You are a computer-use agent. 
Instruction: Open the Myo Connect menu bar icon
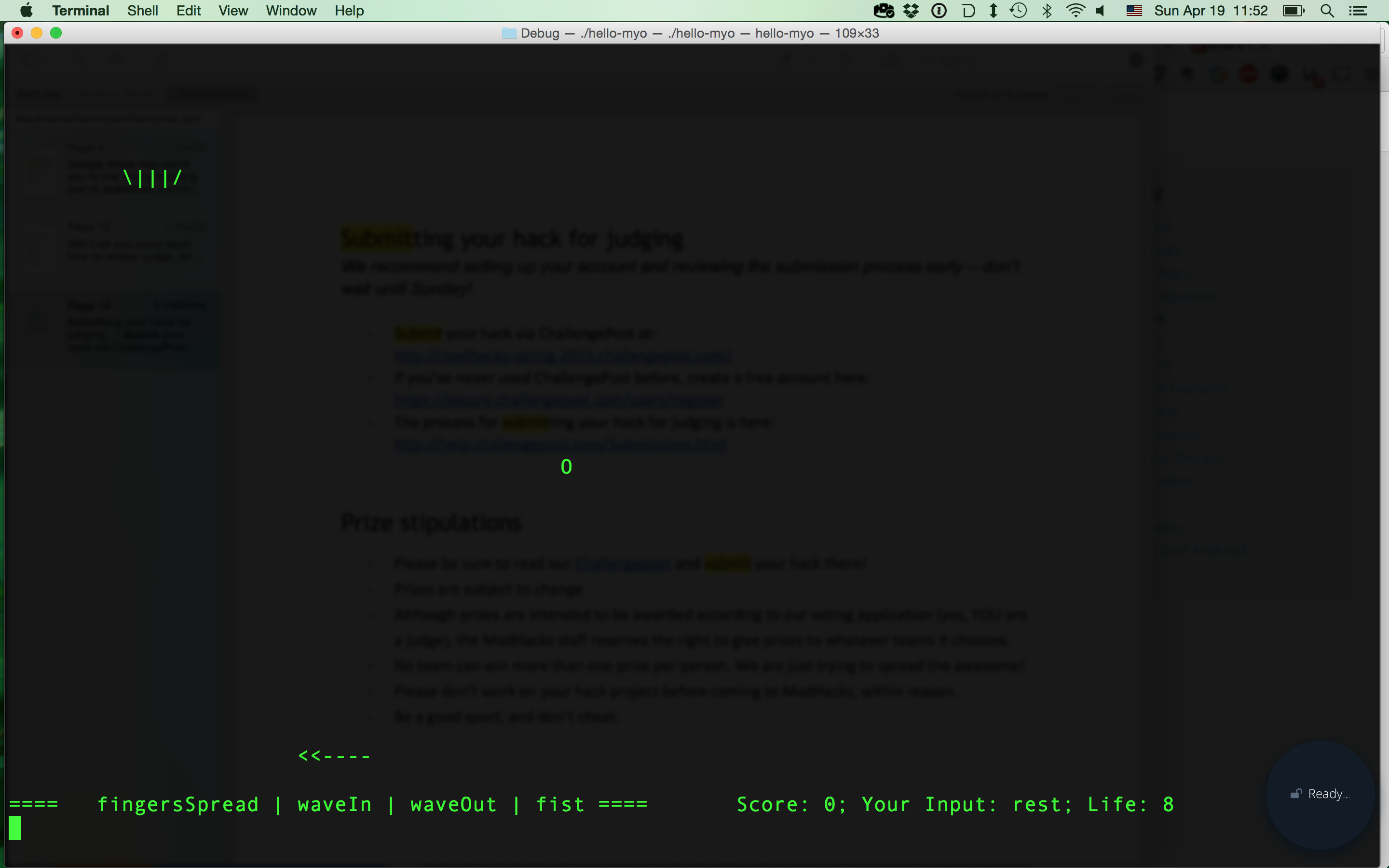click(x=884, y=11)
